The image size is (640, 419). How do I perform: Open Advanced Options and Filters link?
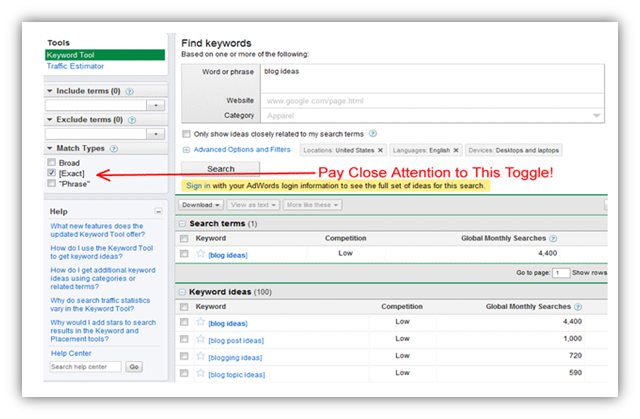242,150
